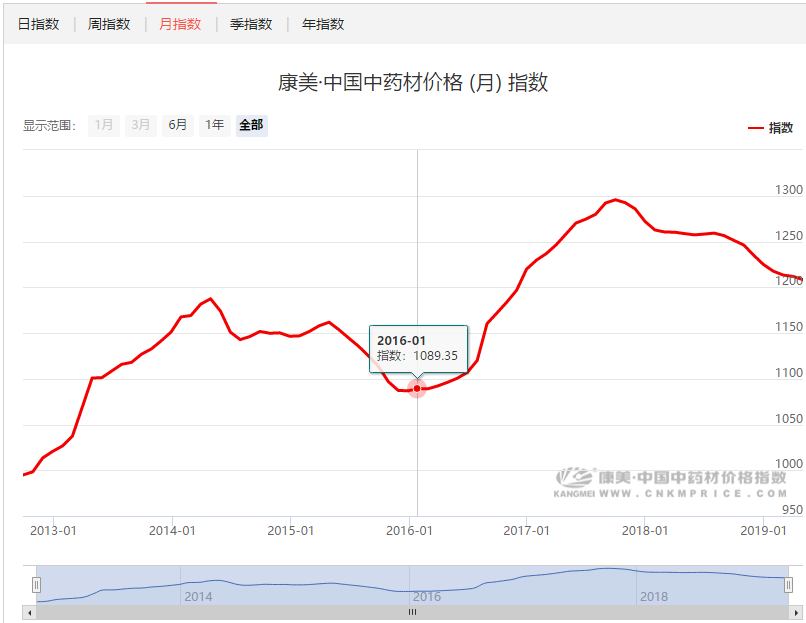Select the 季指数 tab

pos(251,24)
